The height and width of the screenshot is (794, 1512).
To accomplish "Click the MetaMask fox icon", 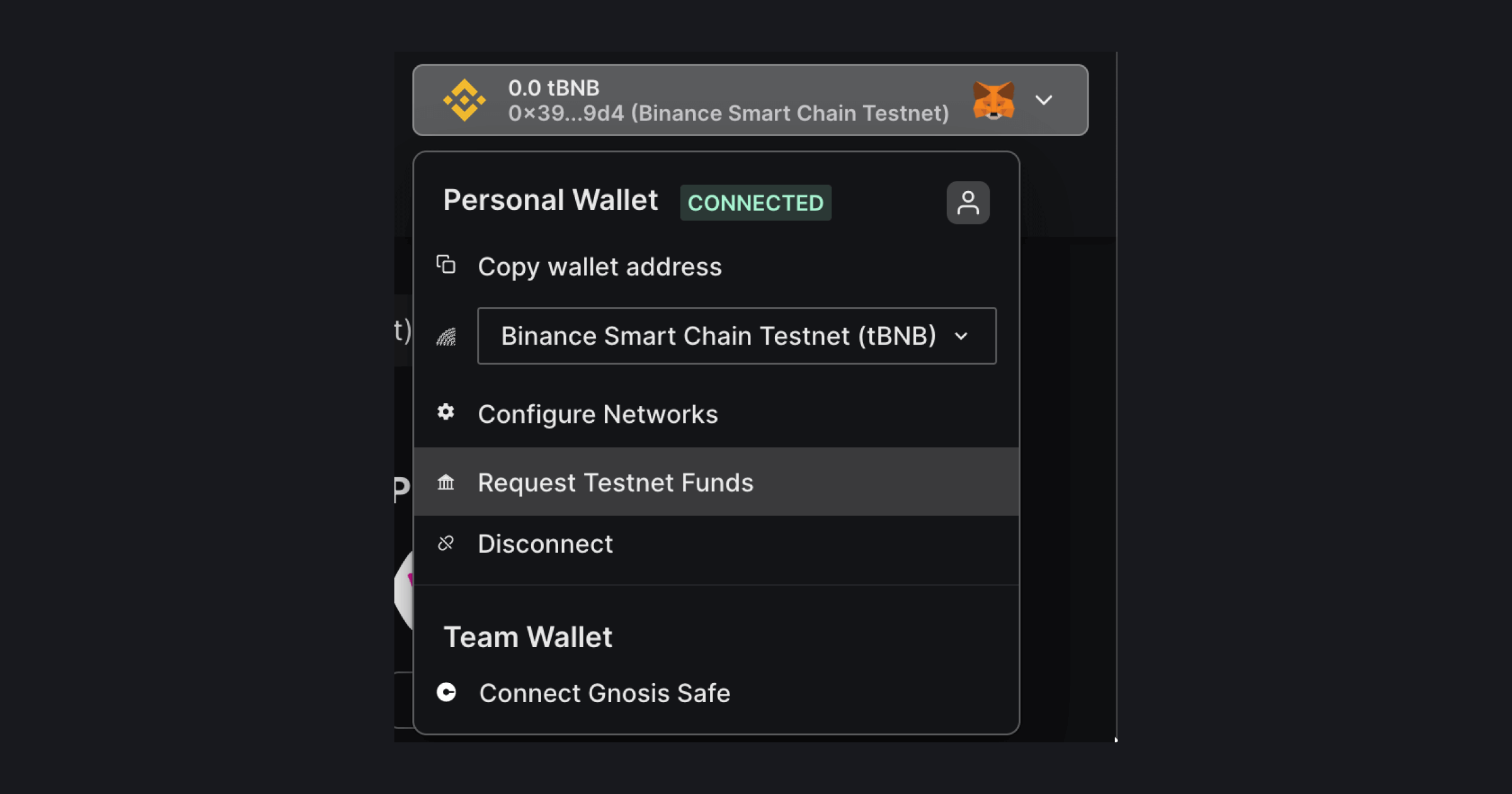I will [x=994, y=101].
